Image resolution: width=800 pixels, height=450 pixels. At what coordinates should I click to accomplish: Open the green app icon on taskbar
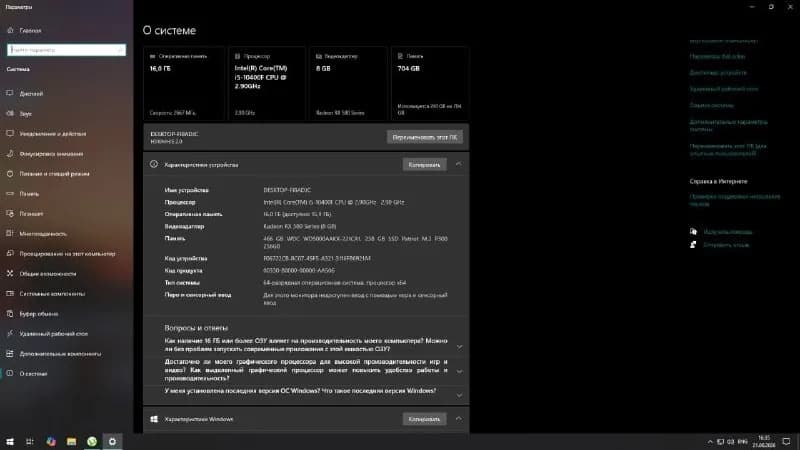[92, 441]
